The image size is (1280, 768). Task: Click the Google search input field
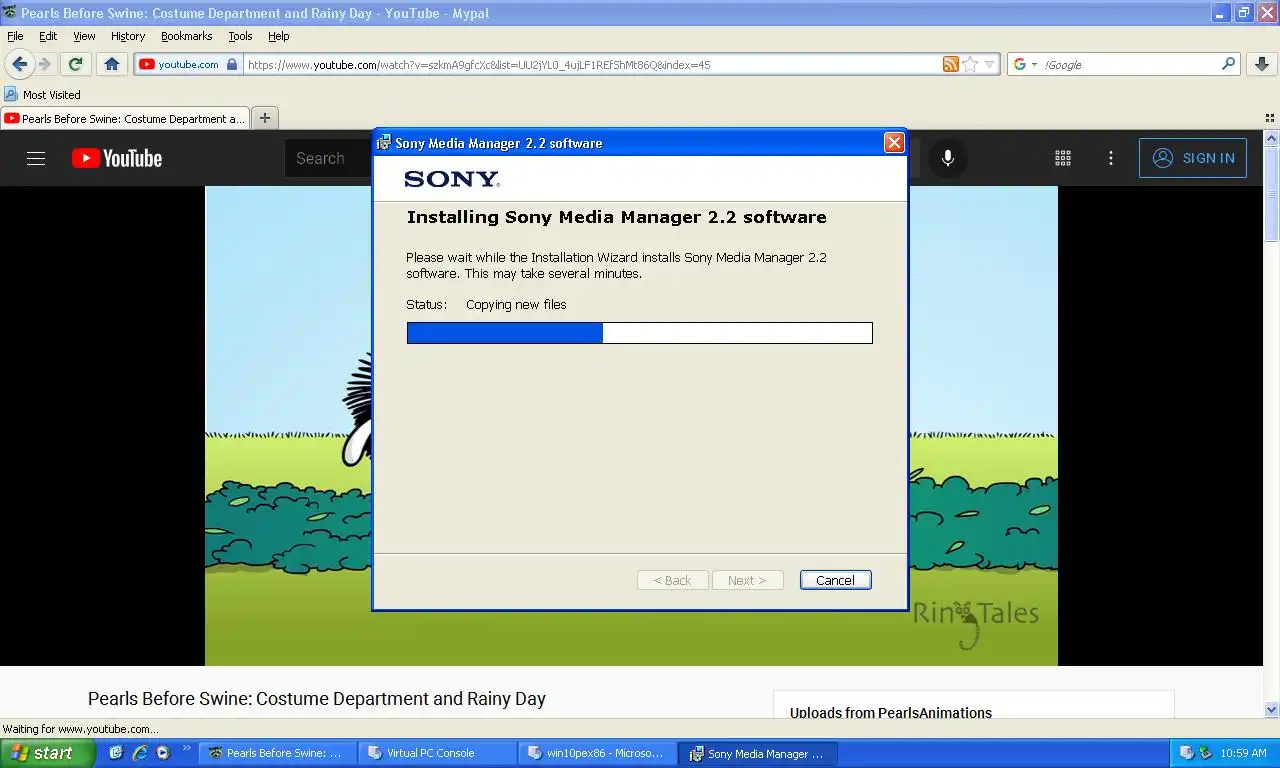tap(1130, 64)
